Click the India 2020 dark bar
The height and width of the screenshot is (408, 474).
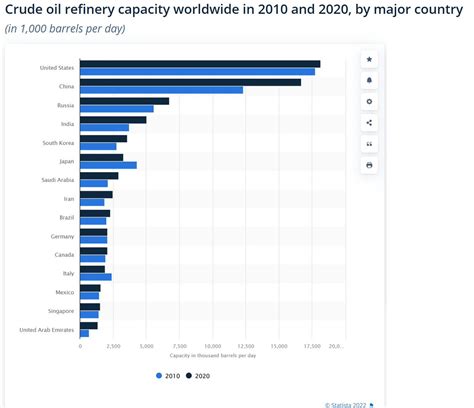(113, 120)
